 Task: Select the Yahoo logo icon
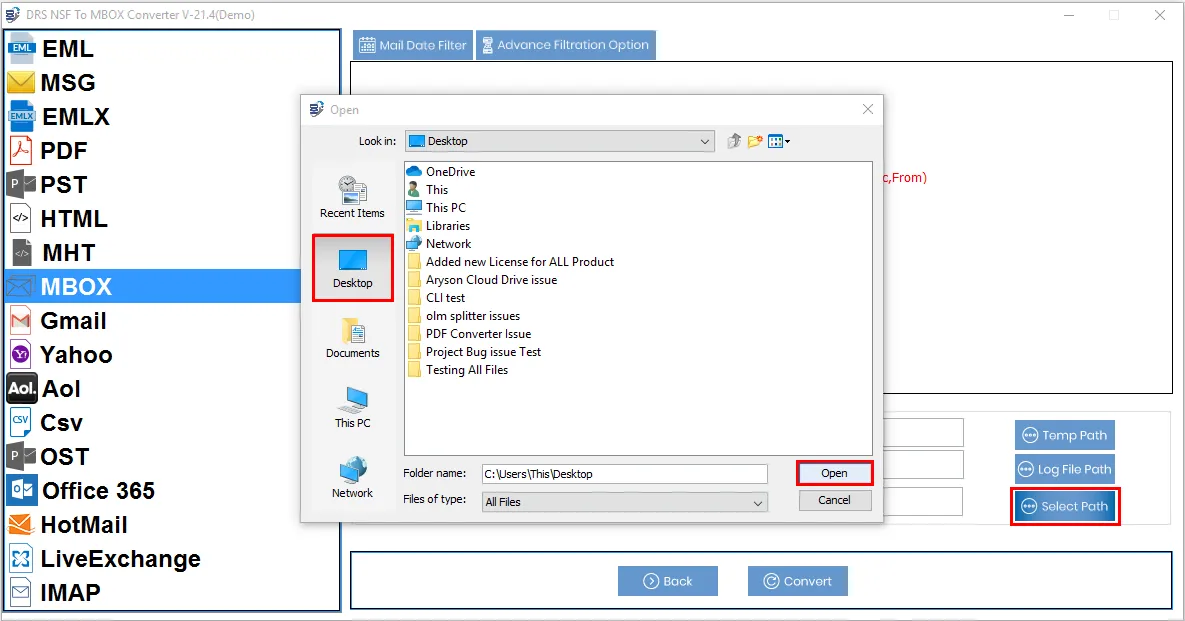point(21,354)
